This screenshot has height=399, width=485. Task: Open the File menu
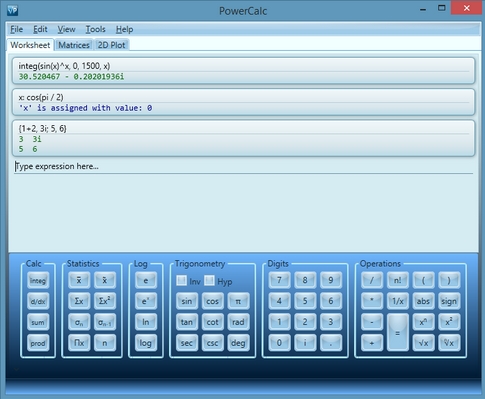16,29
